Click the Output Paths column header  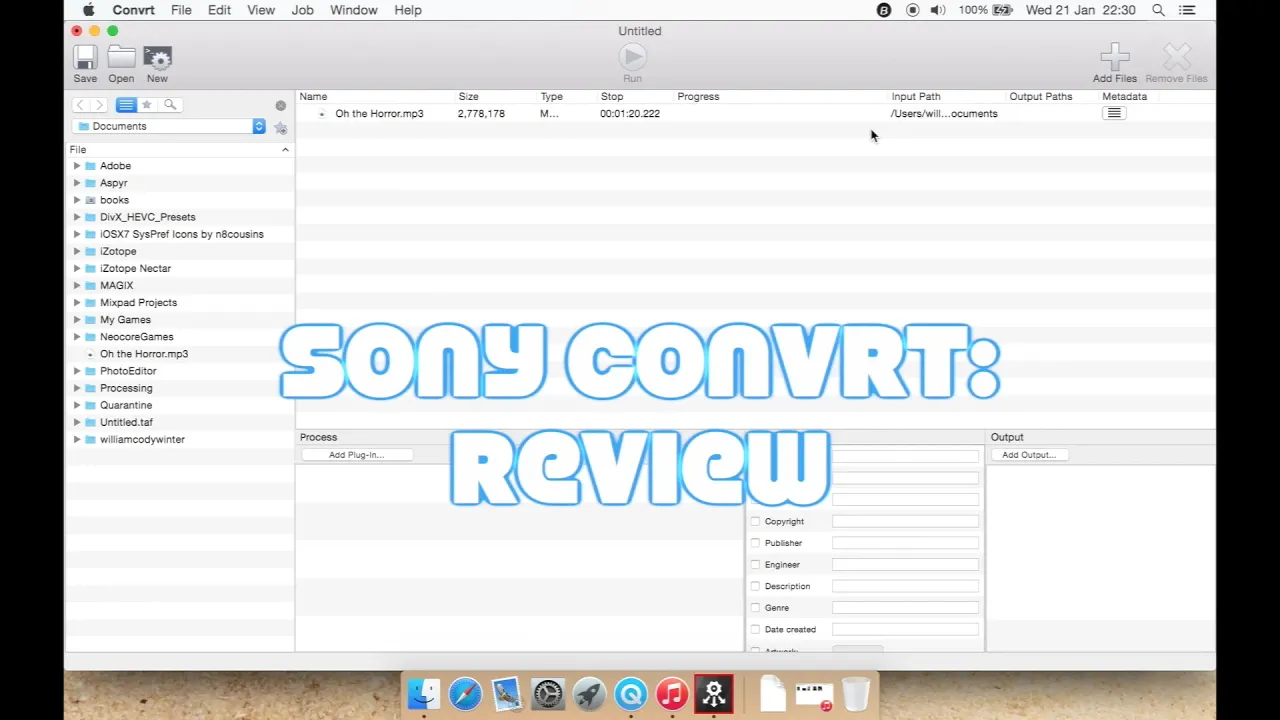point(1040,97)
